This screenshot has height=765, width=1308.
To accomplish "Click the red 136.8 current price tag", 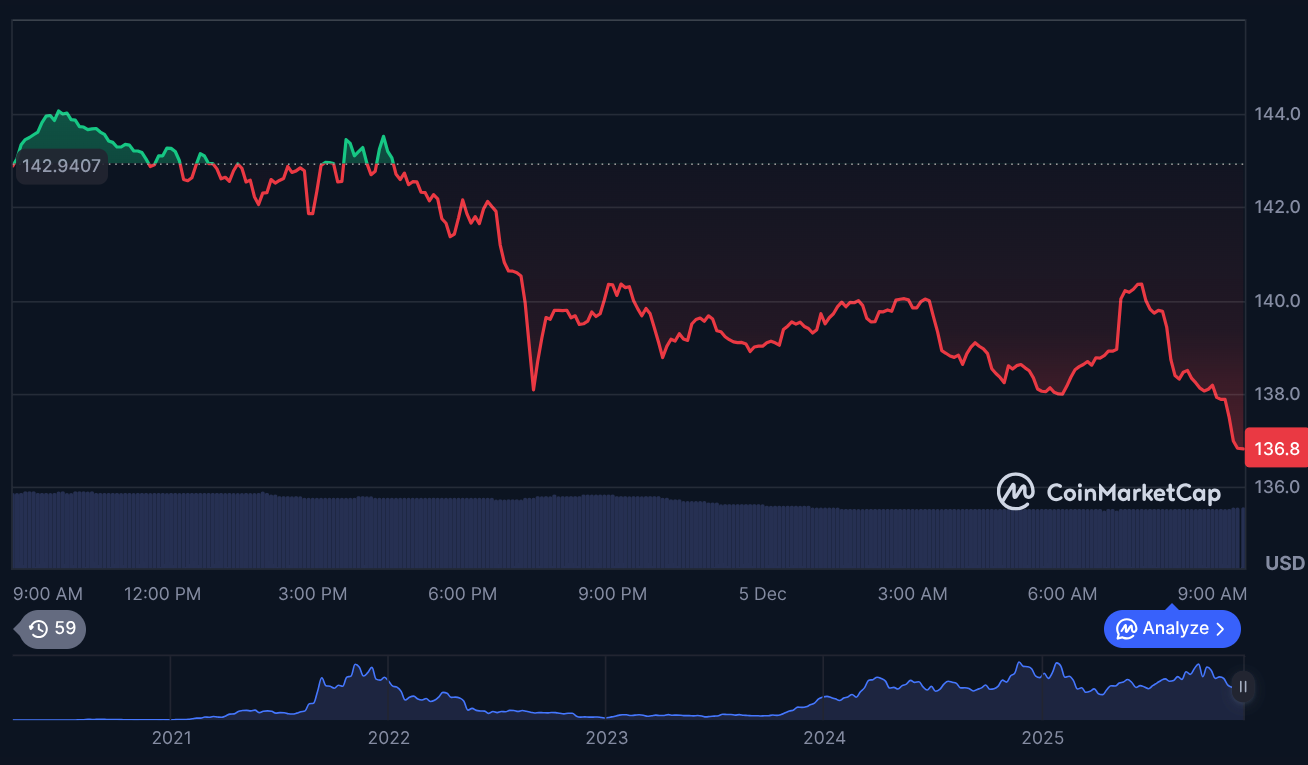I will (1276, 449).
